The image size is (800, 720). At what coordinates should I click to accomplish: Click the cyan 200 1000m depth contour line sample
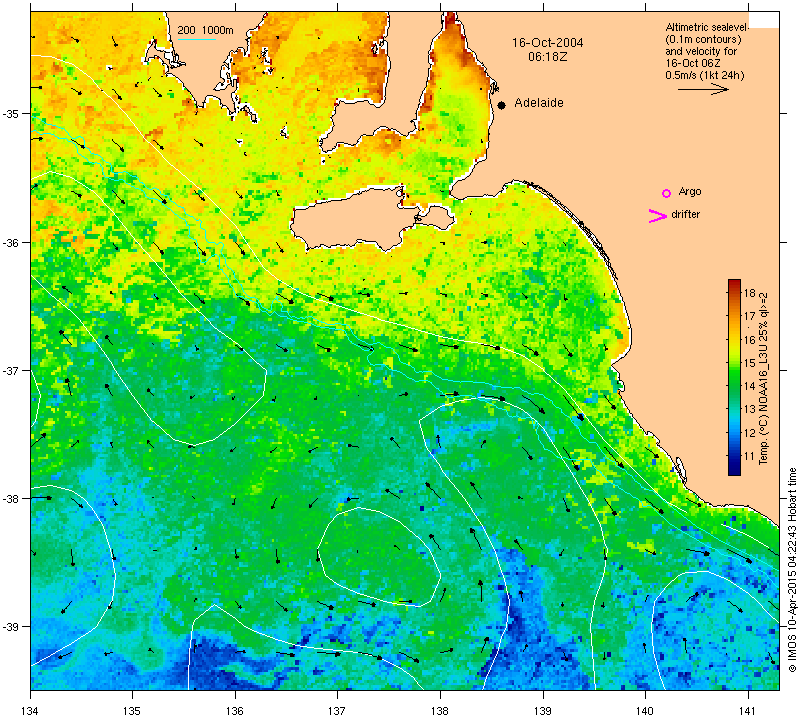pos(196,39)
